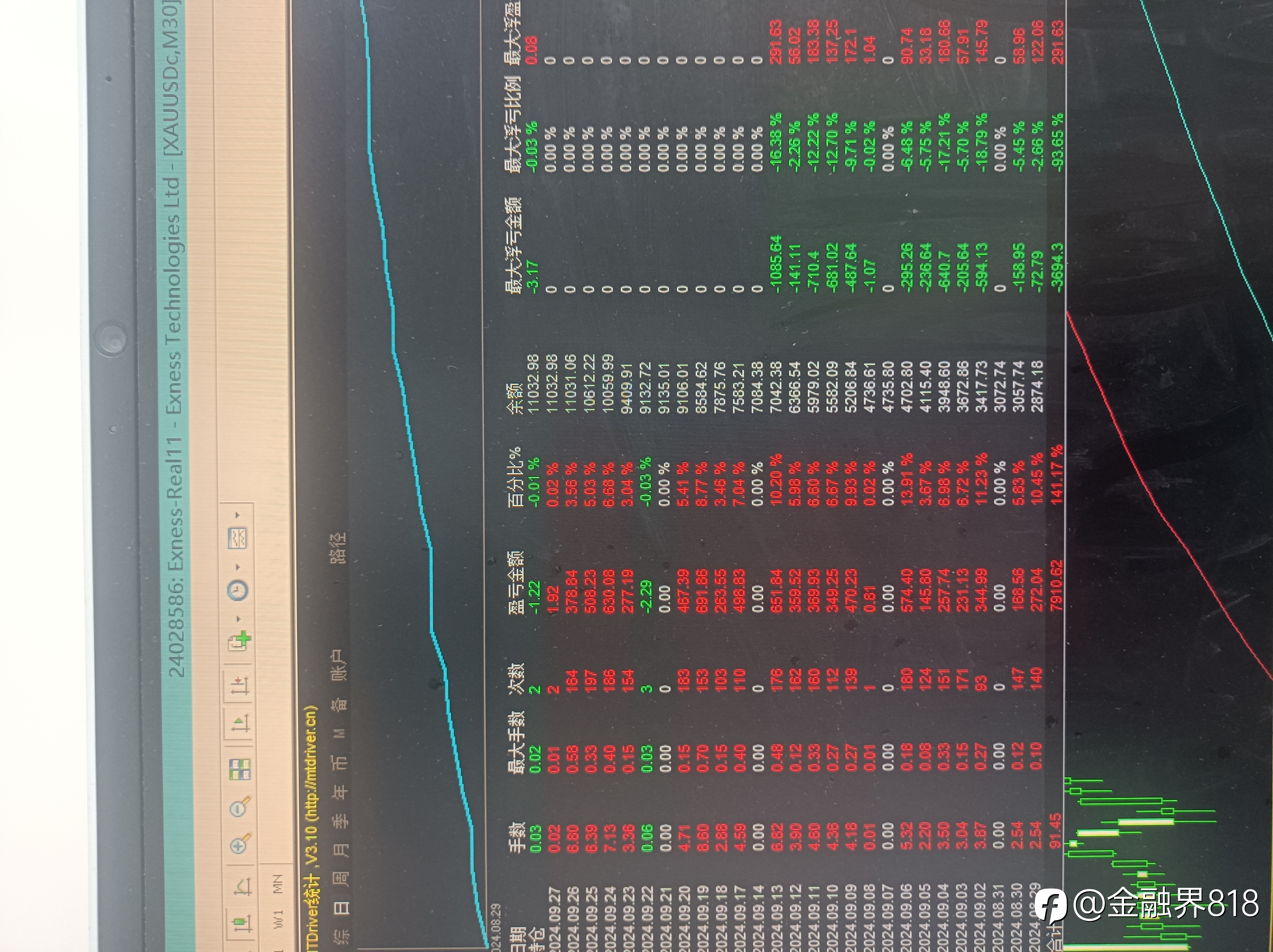This screenshot has height=952, width=1273.
Task: Click the 最大浮亏比例 column header
Action: point(513,124)
